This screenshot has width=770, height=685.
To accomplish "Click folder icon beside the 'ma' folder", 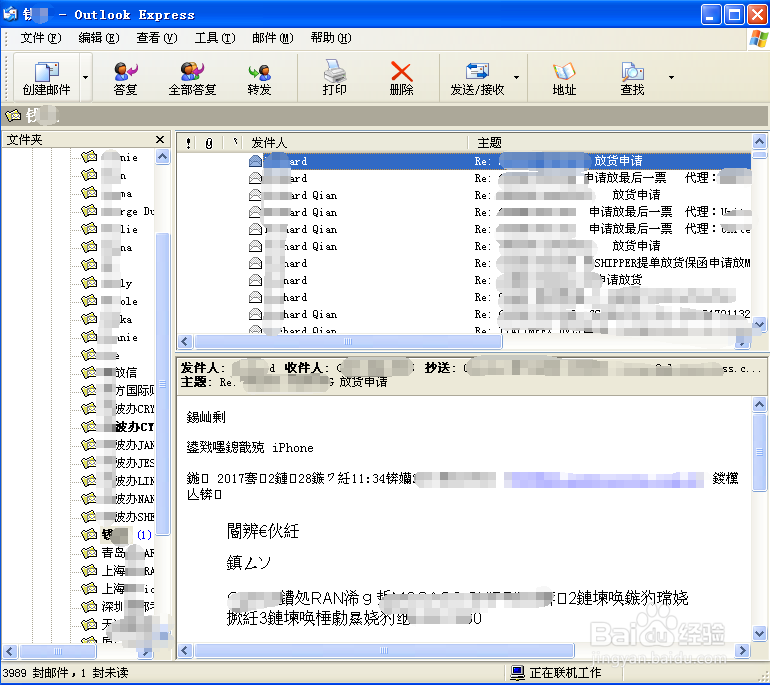I will [x=89, y=193].
